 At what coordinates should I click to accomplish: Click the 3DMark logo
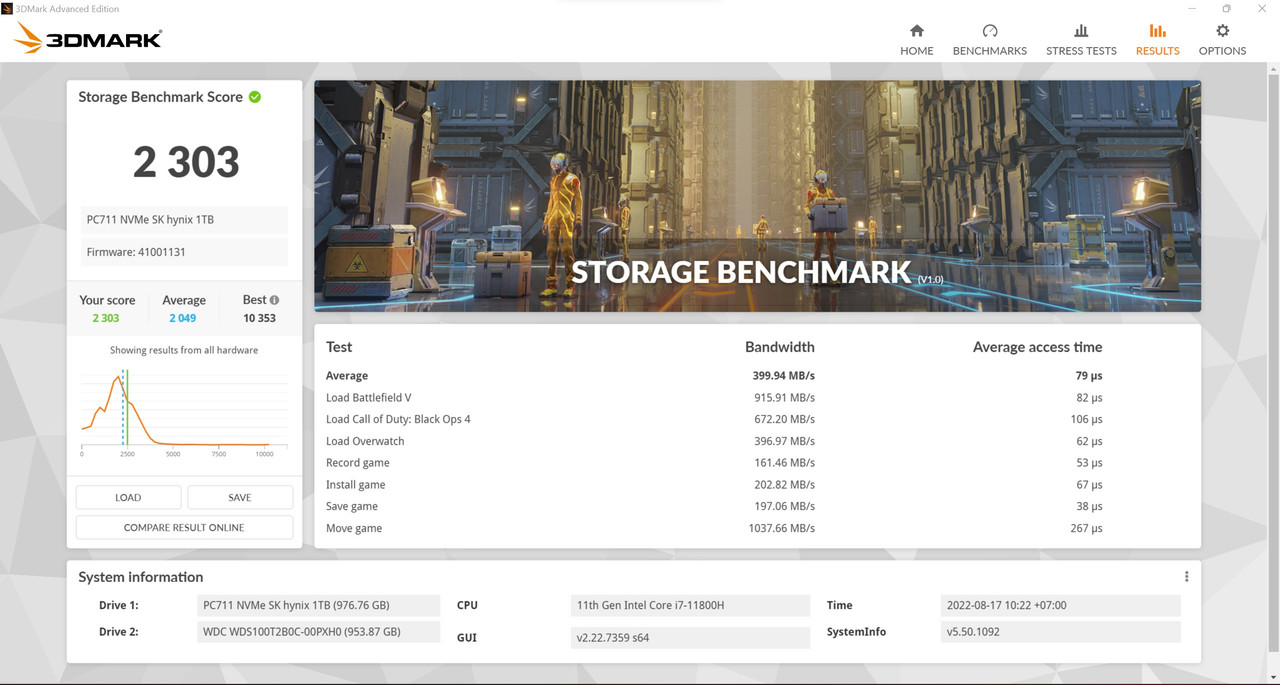tap(88, 39)
